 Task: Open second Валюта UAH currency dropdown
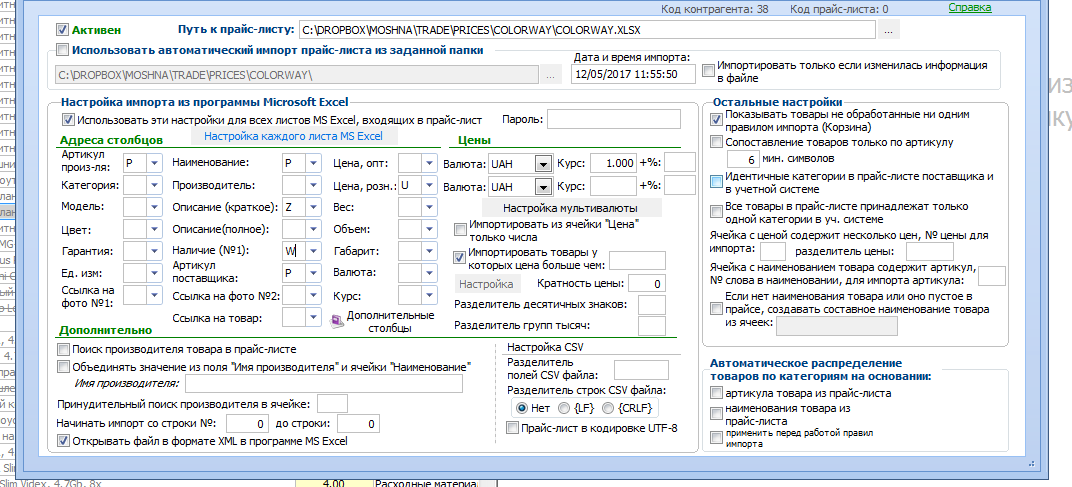[x=543, y=186]
